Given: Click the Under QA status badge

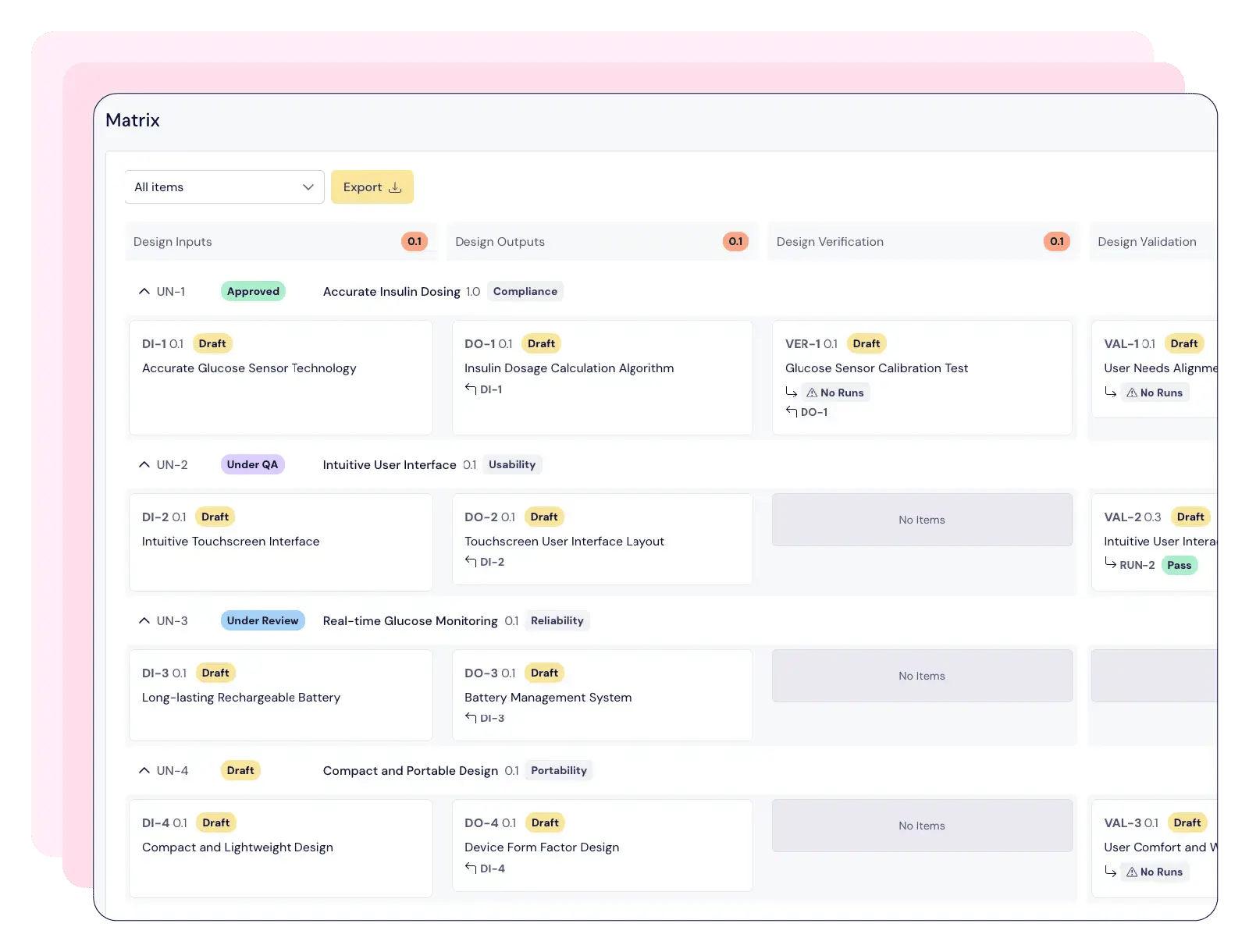Looking at the screenshot, I should click(x=252, y=464).
